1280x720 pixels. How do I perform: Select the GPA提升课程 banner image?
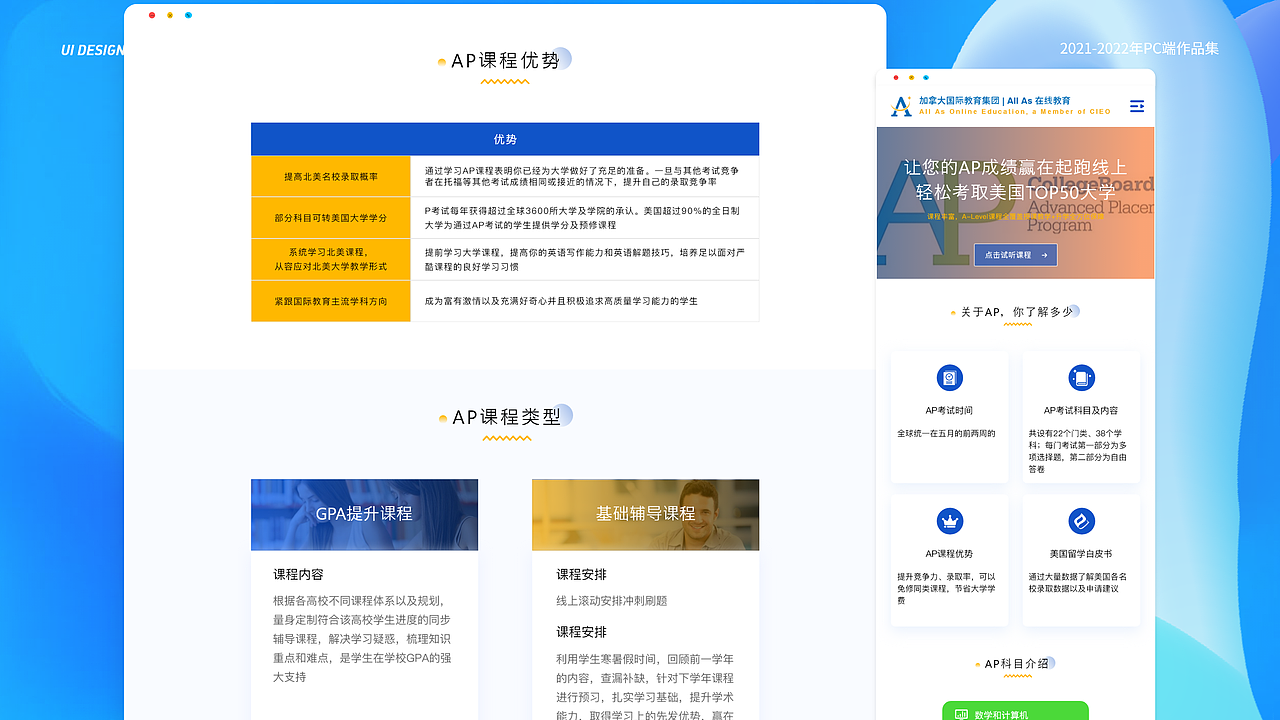(x=364, y=514)
